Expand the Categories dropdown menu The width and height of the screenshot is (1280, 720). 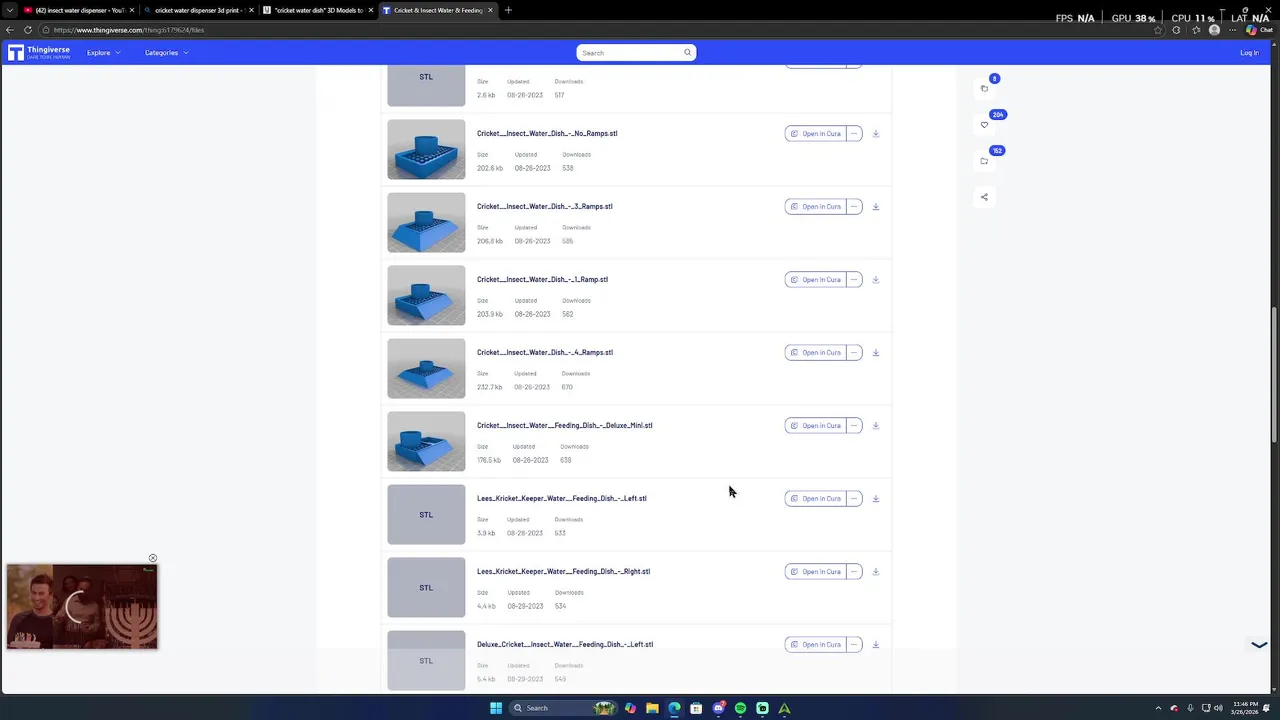click(166, 52)
